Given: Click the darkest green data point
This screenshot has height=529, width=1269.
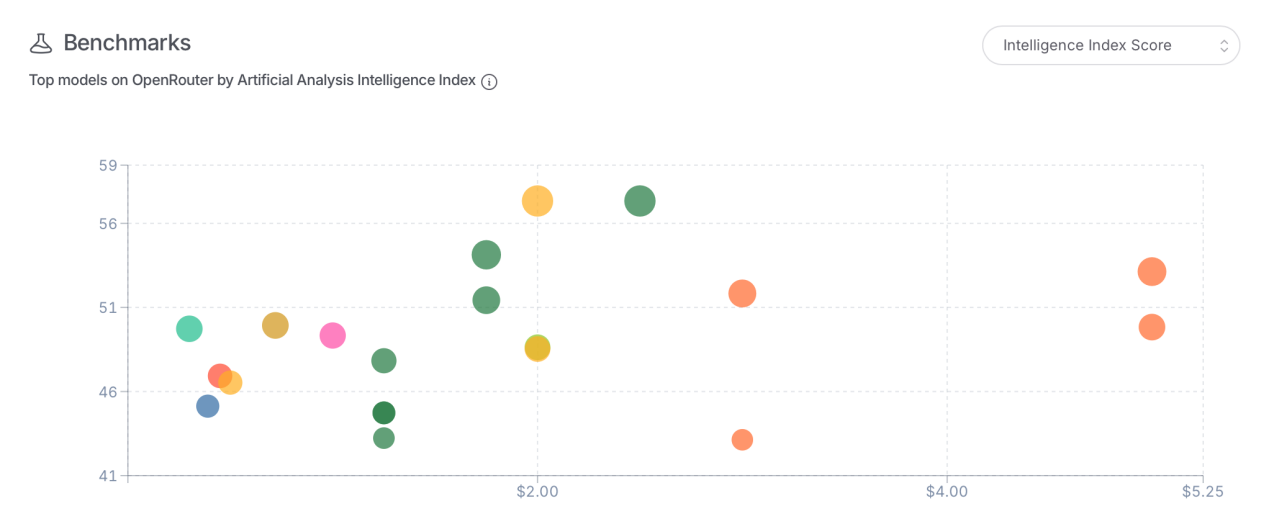Looking at the screenshot, I should [383, 413].
